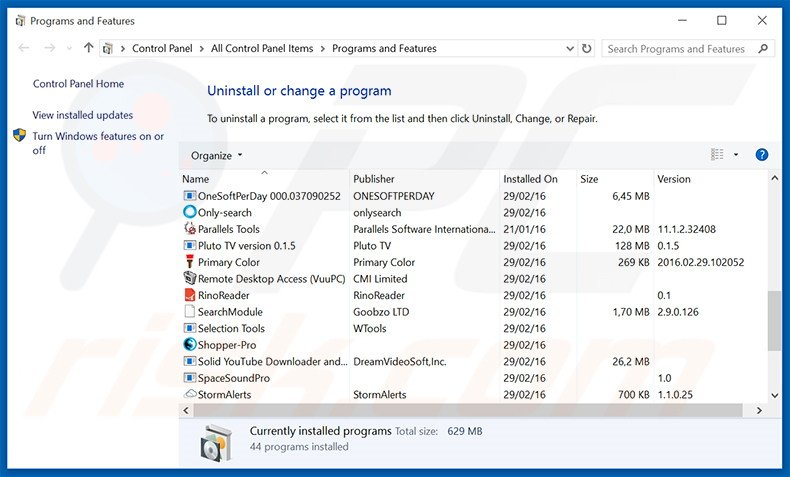The width and height of the screenshot is (790, 477).
Task: Click the horizontal scrollbar thumb
Action: tap(468, 410)
